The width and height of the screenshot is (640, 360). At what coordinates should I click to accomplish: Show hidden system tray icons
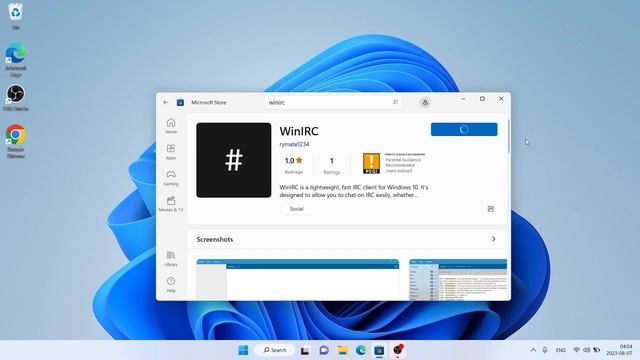[x=533, y=350]
